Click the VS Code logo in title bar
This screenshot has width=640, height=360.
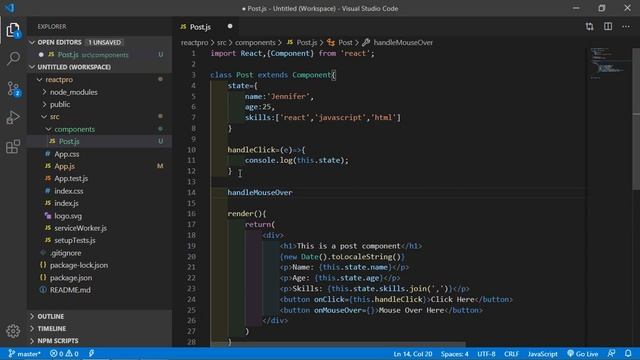(10, 8)
